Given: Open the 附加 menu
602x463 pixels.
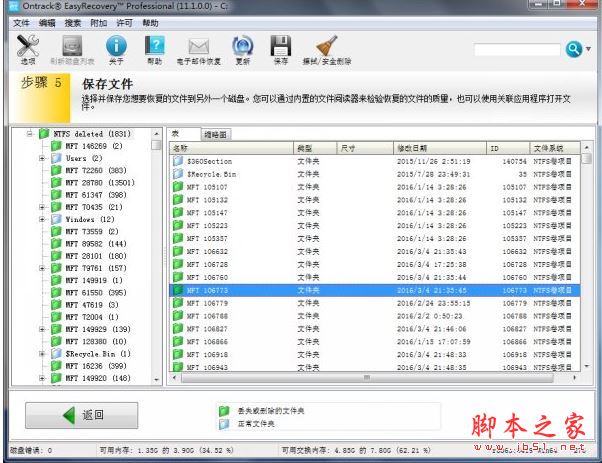Looking at the screenshot, I should (99, 23).
